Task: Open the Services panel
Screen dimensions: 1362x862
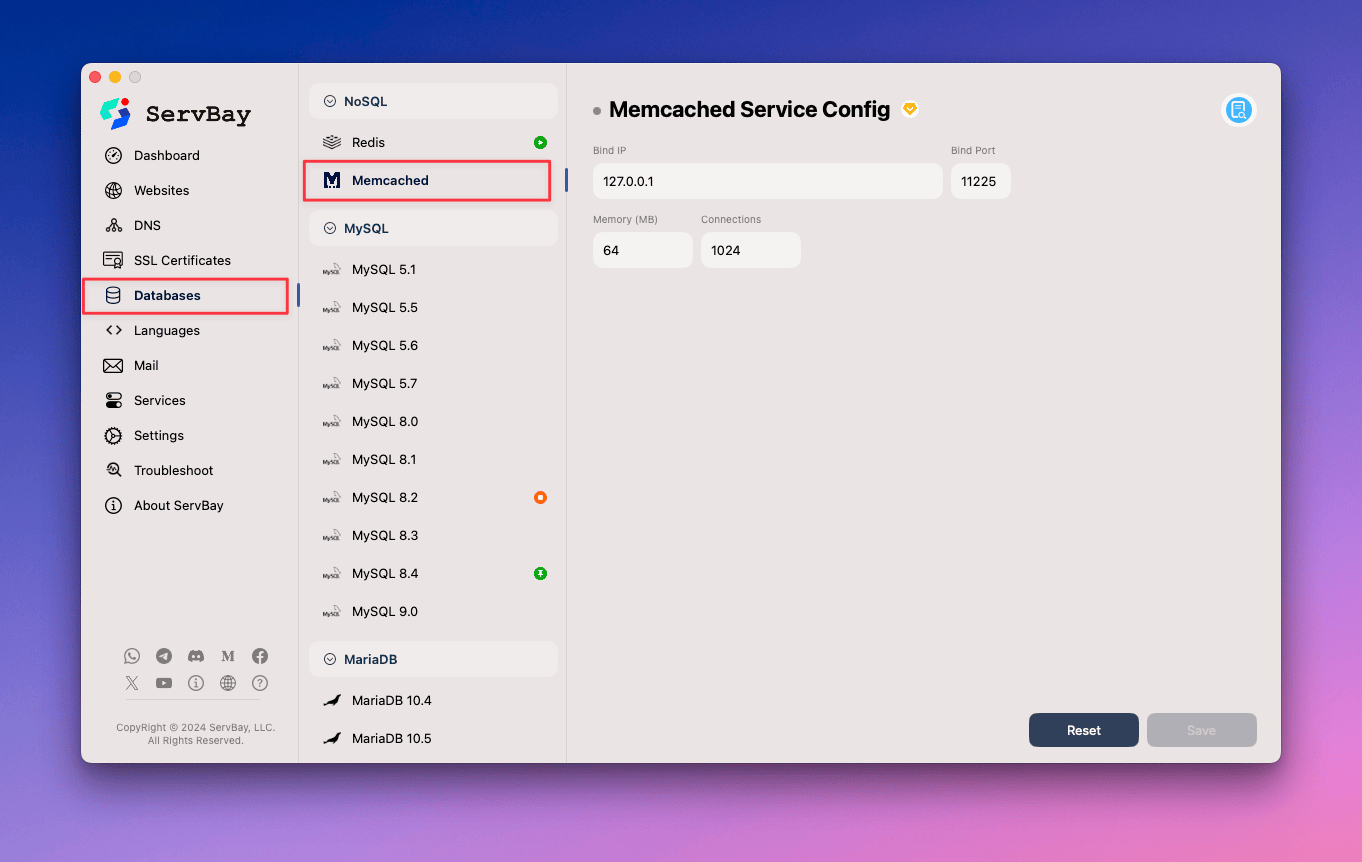Action: (x=158, y=400)
